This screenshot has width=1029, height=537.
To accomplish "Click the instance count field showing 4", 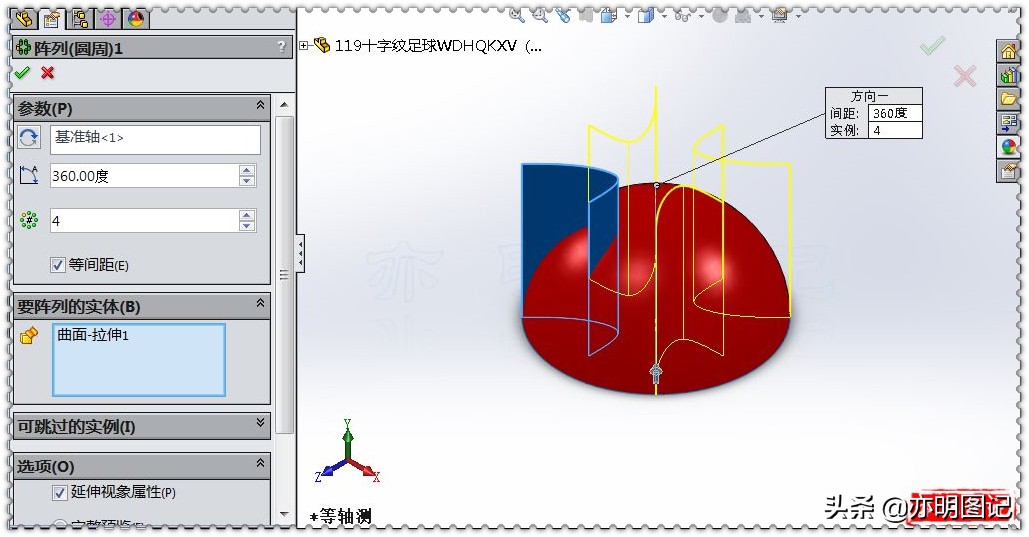I will (x=144, y=221).
